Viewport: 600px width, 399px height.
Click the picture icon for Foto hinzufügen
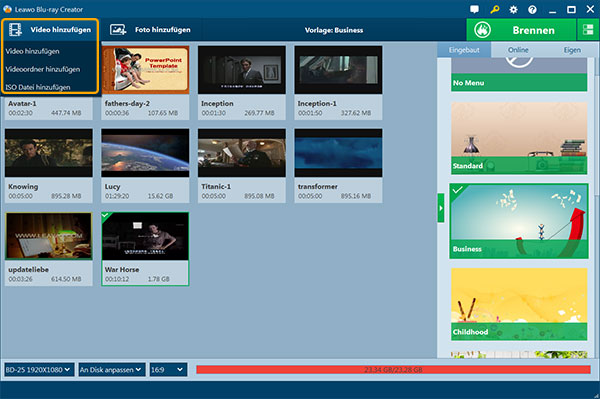[x=118, y=30]
